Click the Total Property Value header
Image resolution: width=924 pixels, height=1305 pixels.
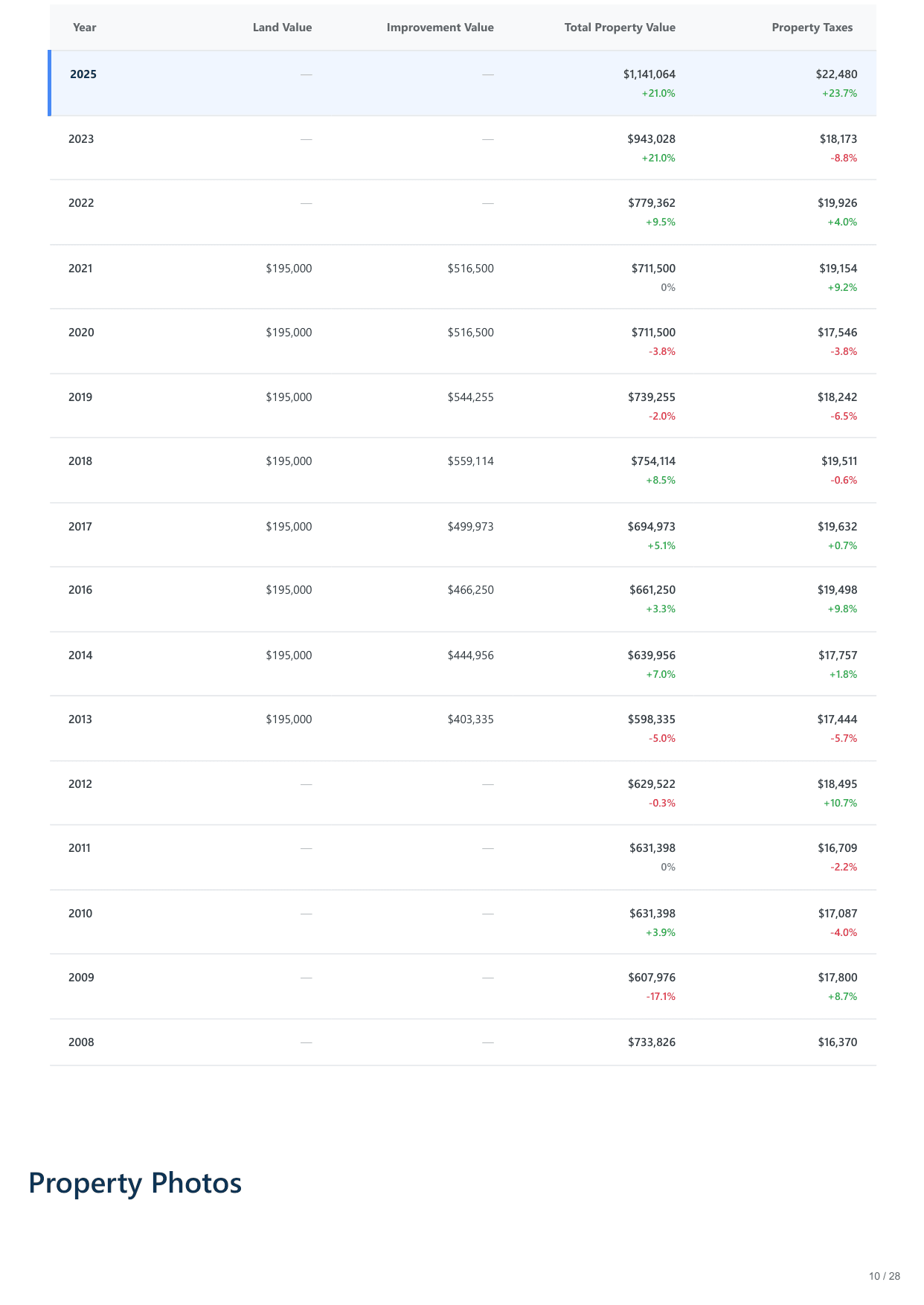620,28
